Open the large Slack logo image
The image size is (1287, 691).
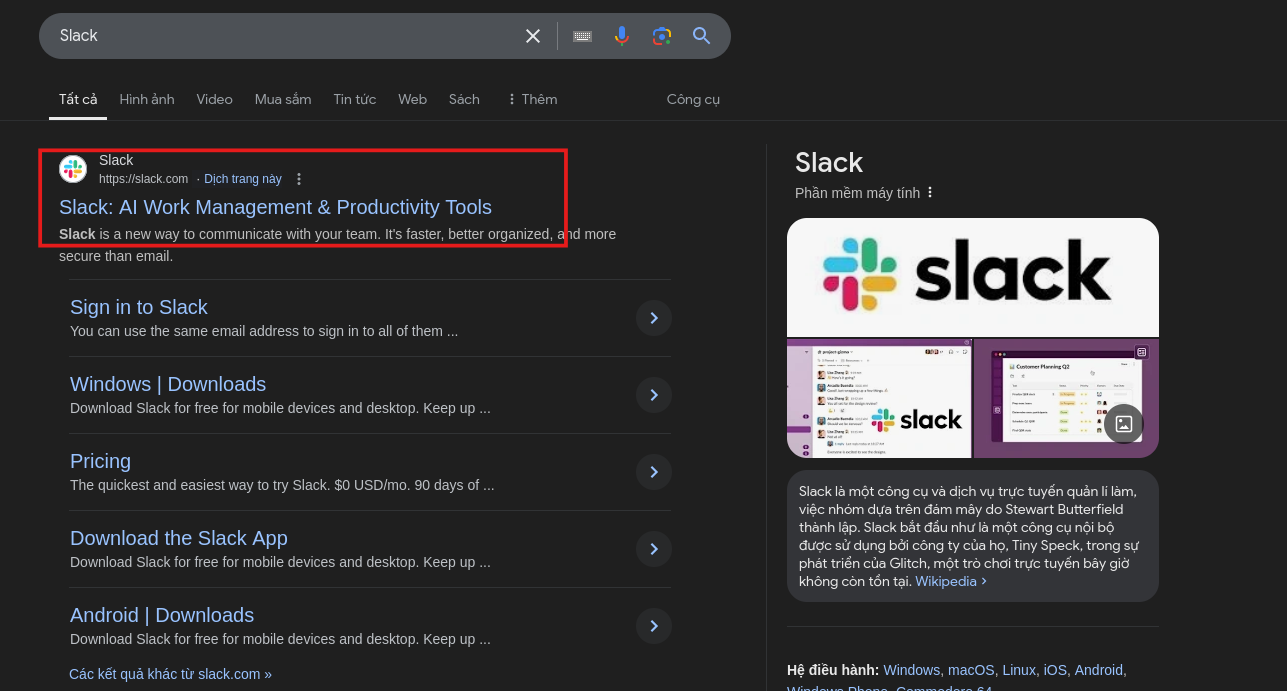click(x=973, y=277)
